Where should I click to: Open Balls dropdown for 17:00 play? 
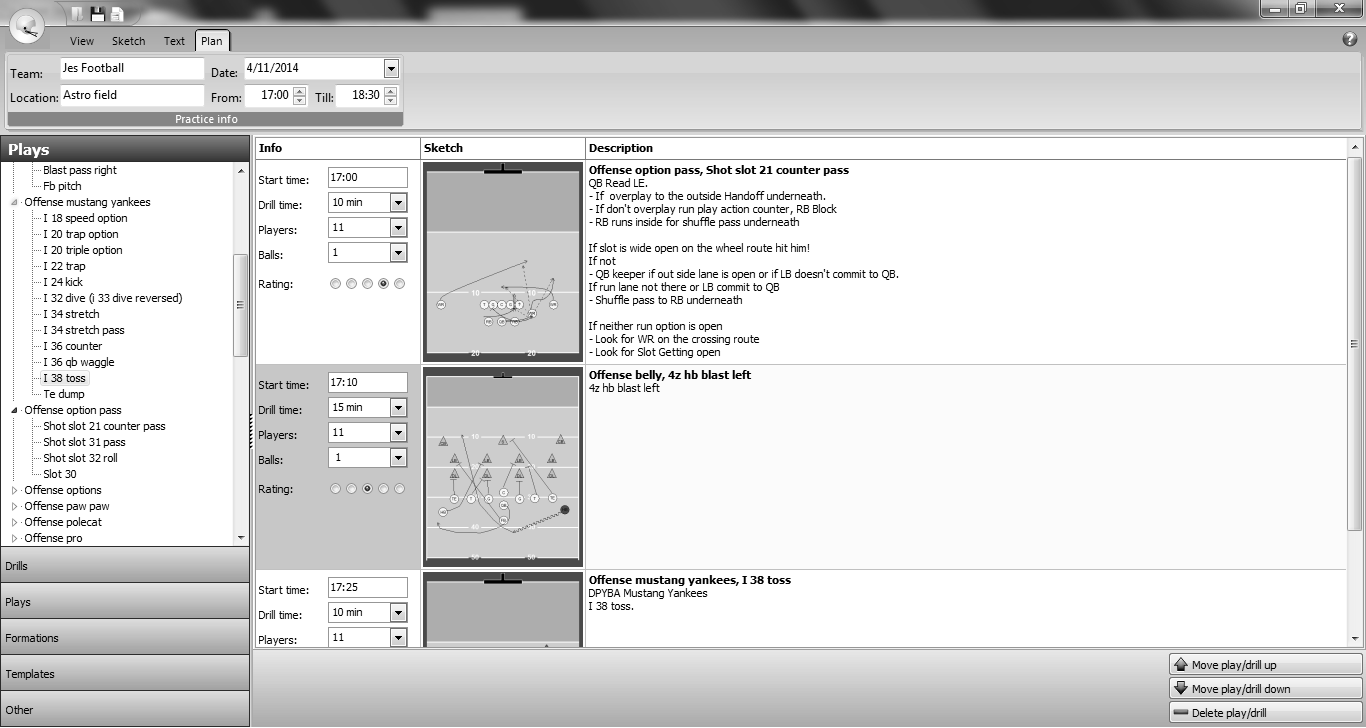(x=398, y=253)
